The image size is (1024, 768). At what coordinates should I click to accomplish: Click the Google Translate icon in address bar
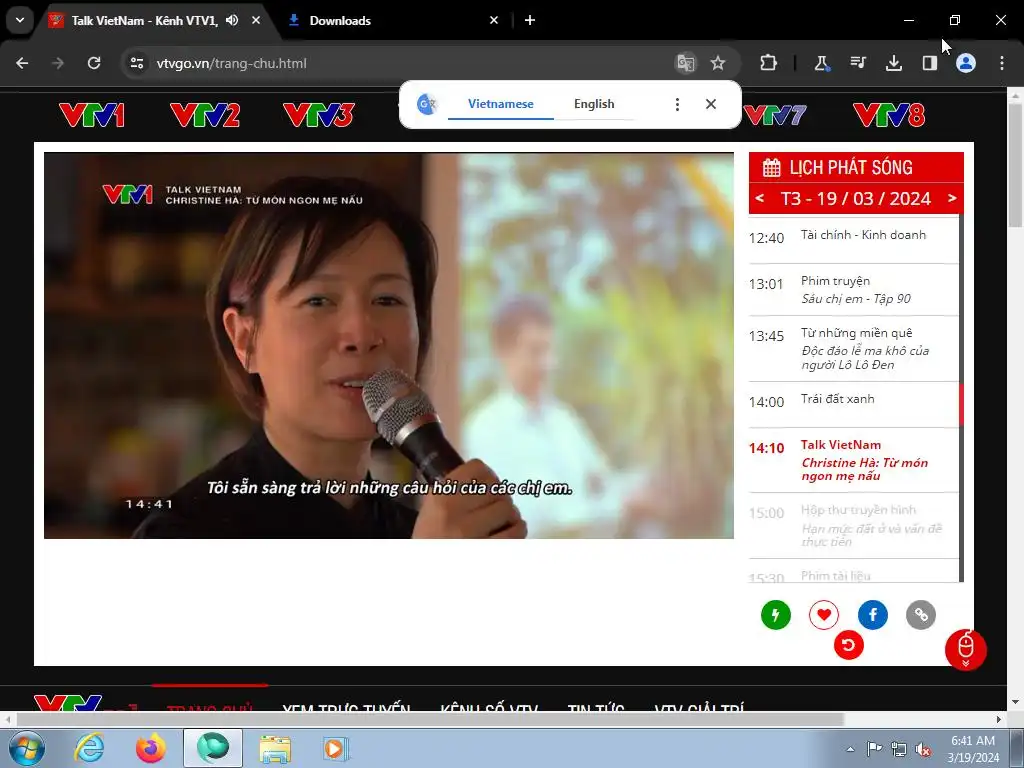[685, 63]
